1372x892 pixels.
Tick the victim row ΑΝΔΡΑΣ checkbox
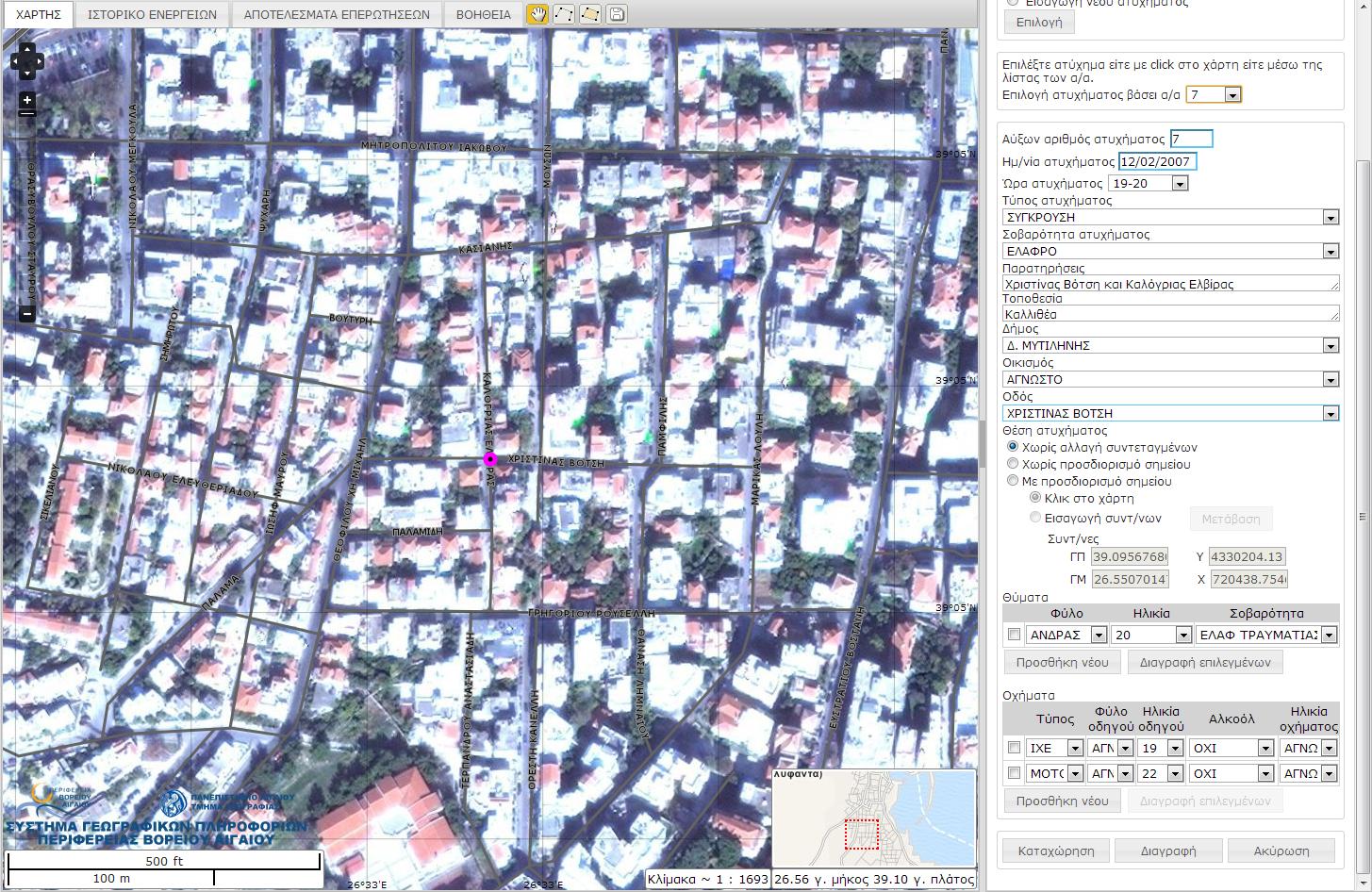point(1015,635)
